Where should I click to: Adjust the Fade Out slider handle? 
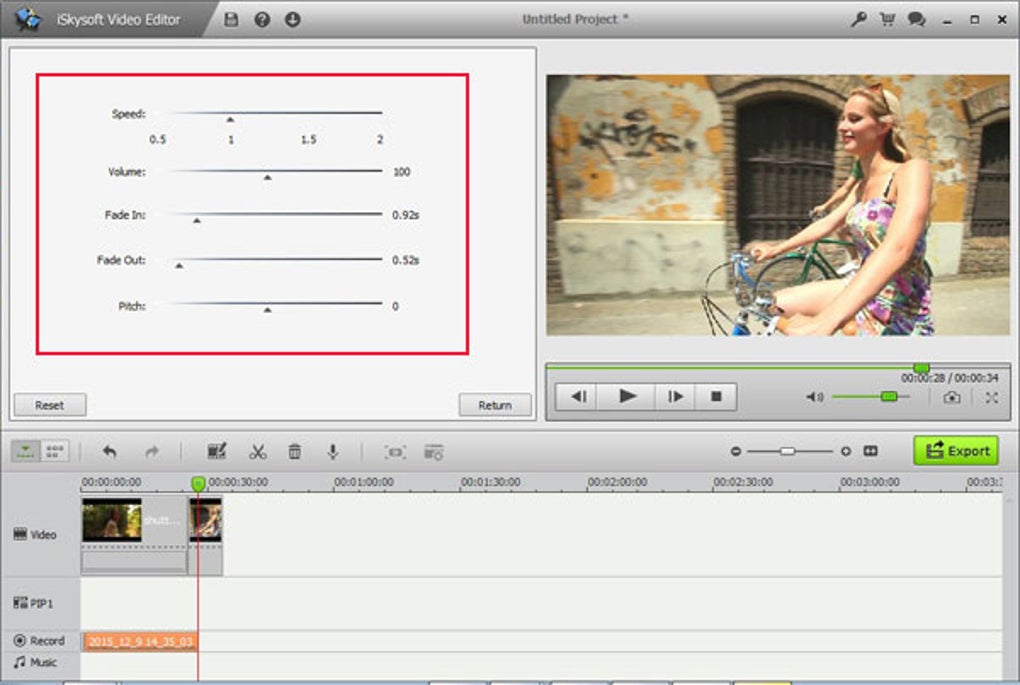180,266
